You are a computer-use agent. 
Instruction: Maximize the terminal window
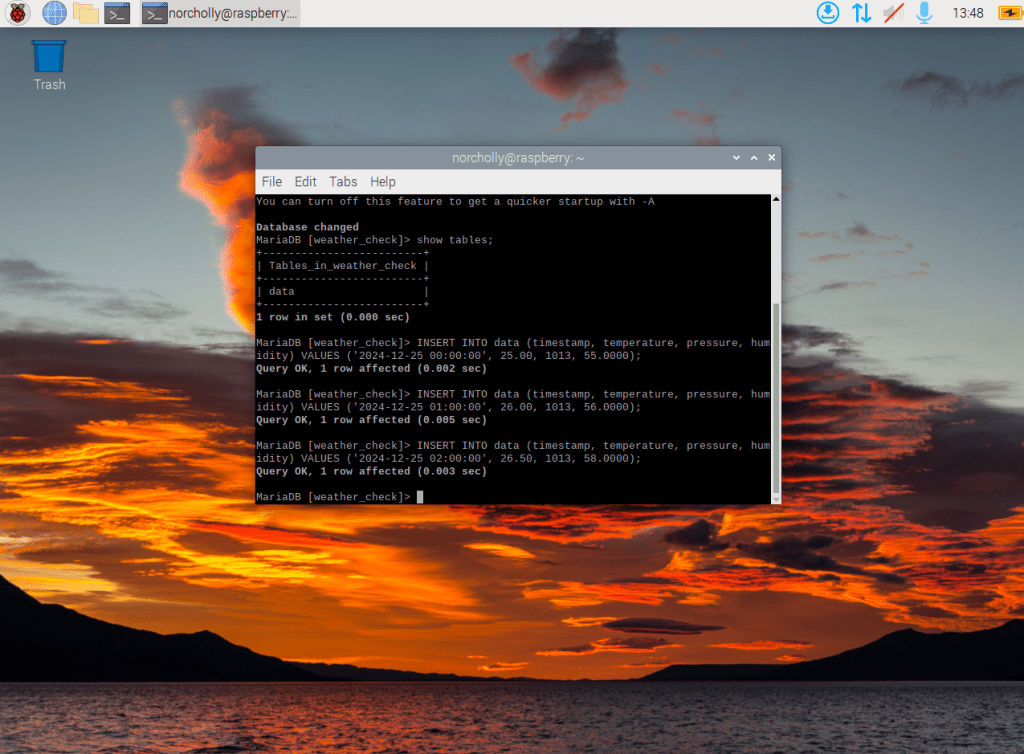pos(753,158)
